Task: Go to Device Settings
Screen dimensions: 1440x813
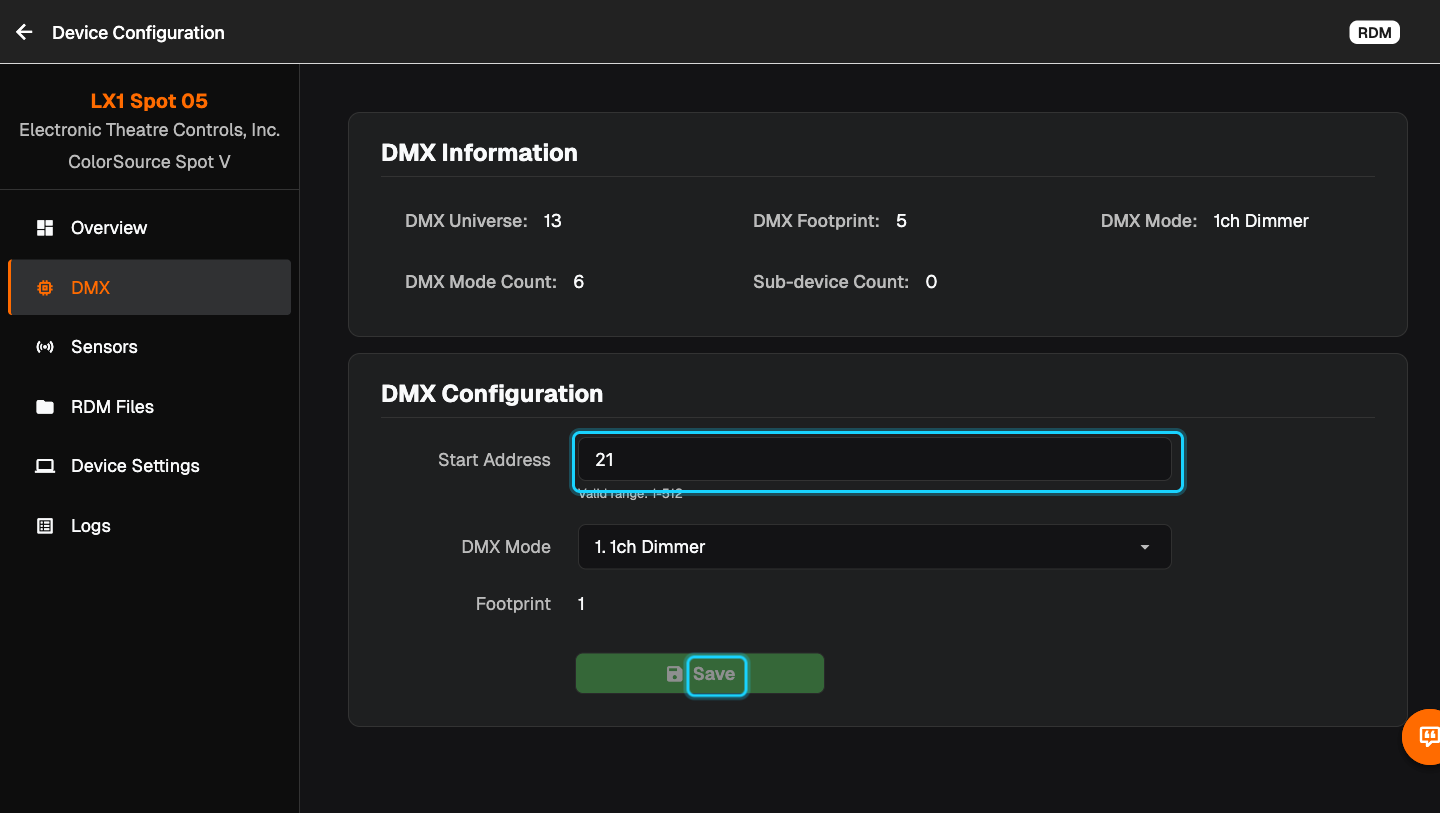Action: (149, 466)
